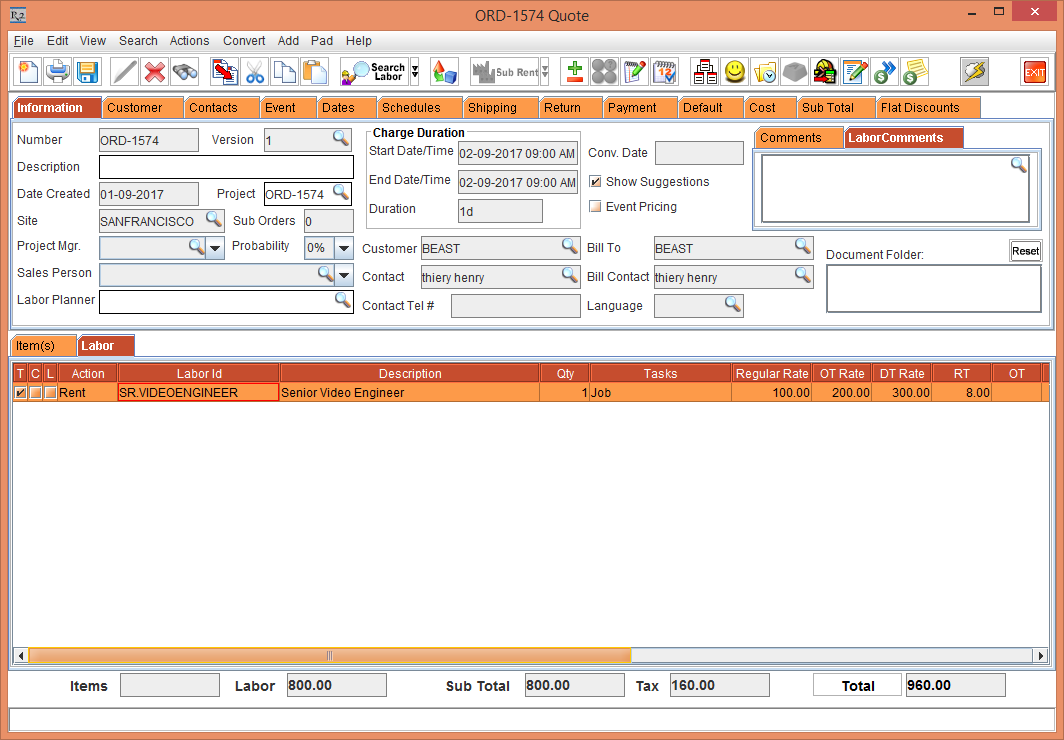Switch to the Shipping tab
This screenshot has width=1064, height=740.
point(492,108)
